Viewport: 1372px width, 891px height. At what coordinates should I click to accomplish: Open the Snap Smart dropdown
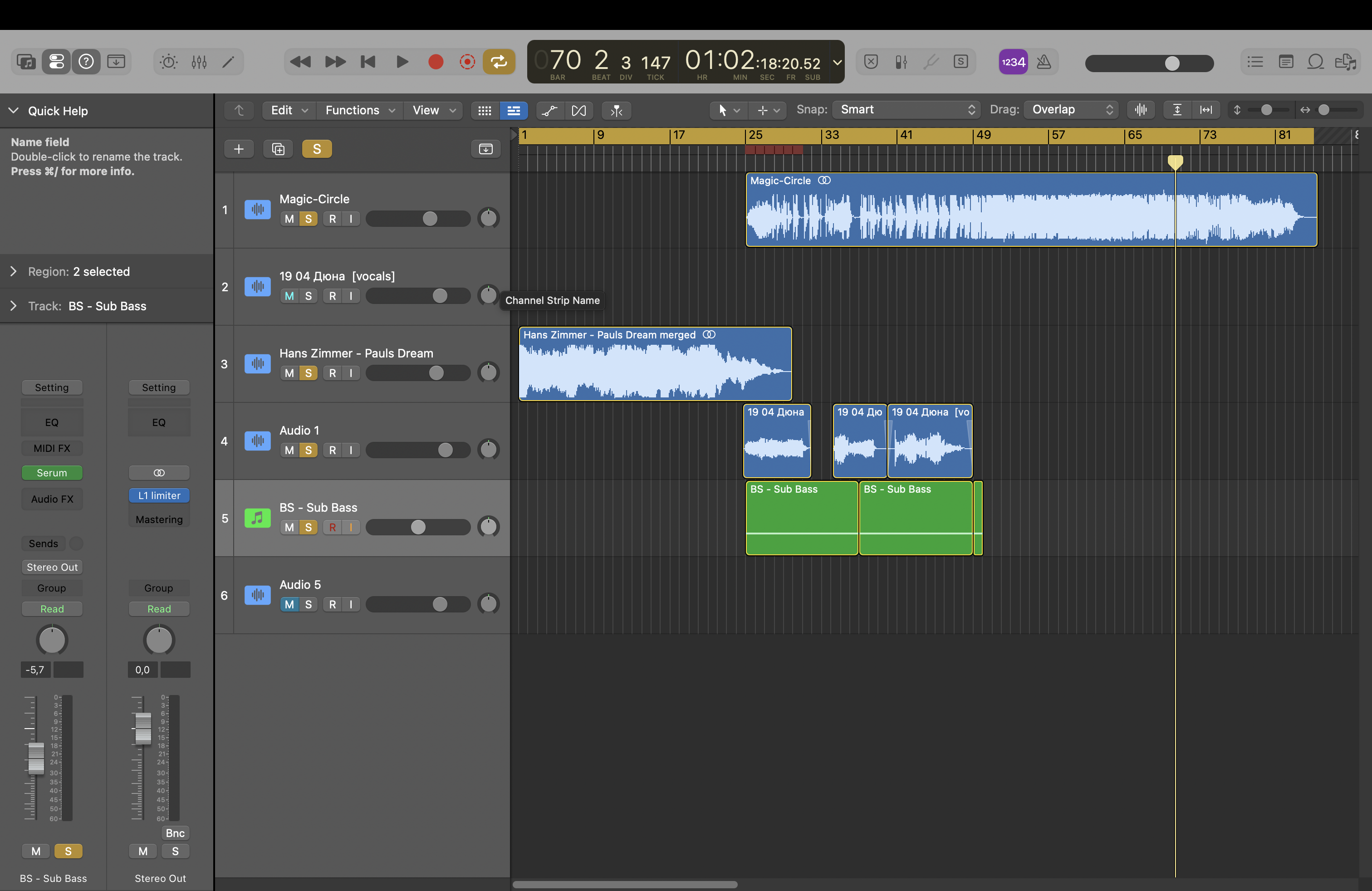click(x=906, y=109)
